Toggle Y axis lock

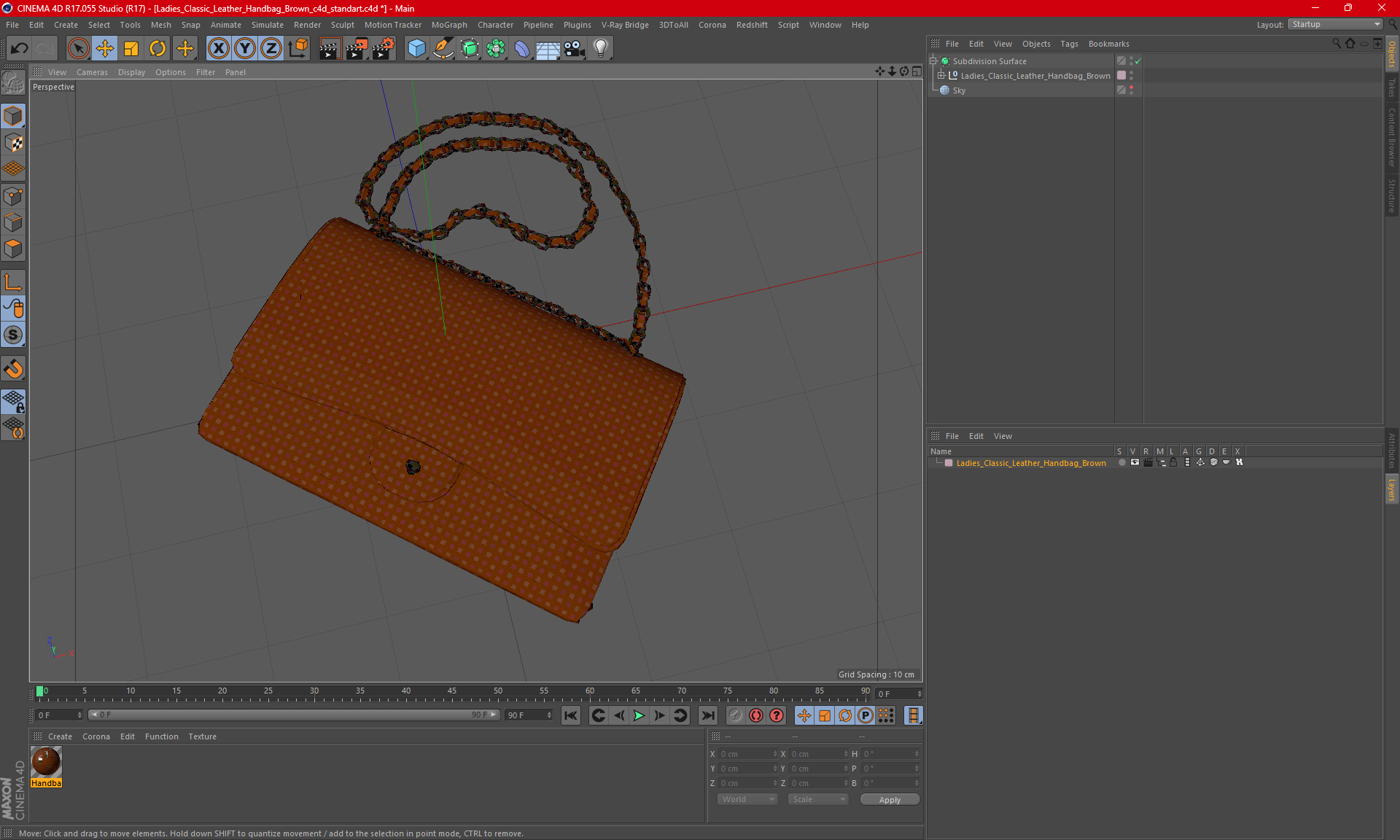pyautogui.click(x=245, y=48)
